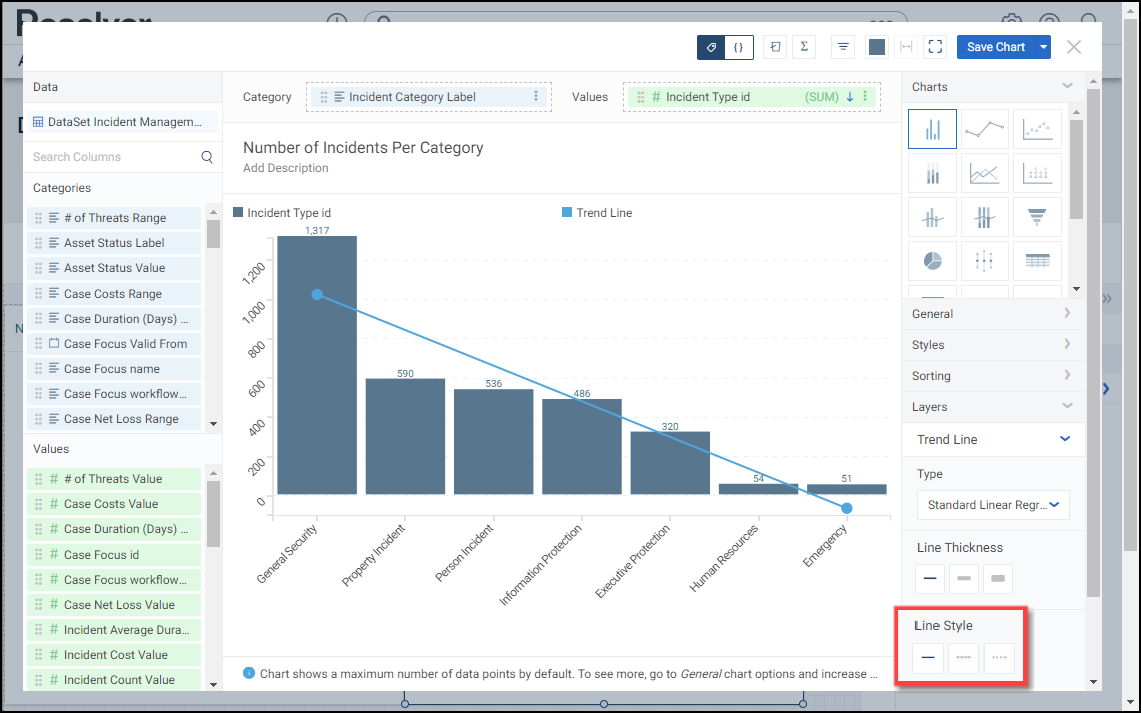The width and height of the screenshot is (1141, 713).
Task: Open the Styles section
Action: 991,345
